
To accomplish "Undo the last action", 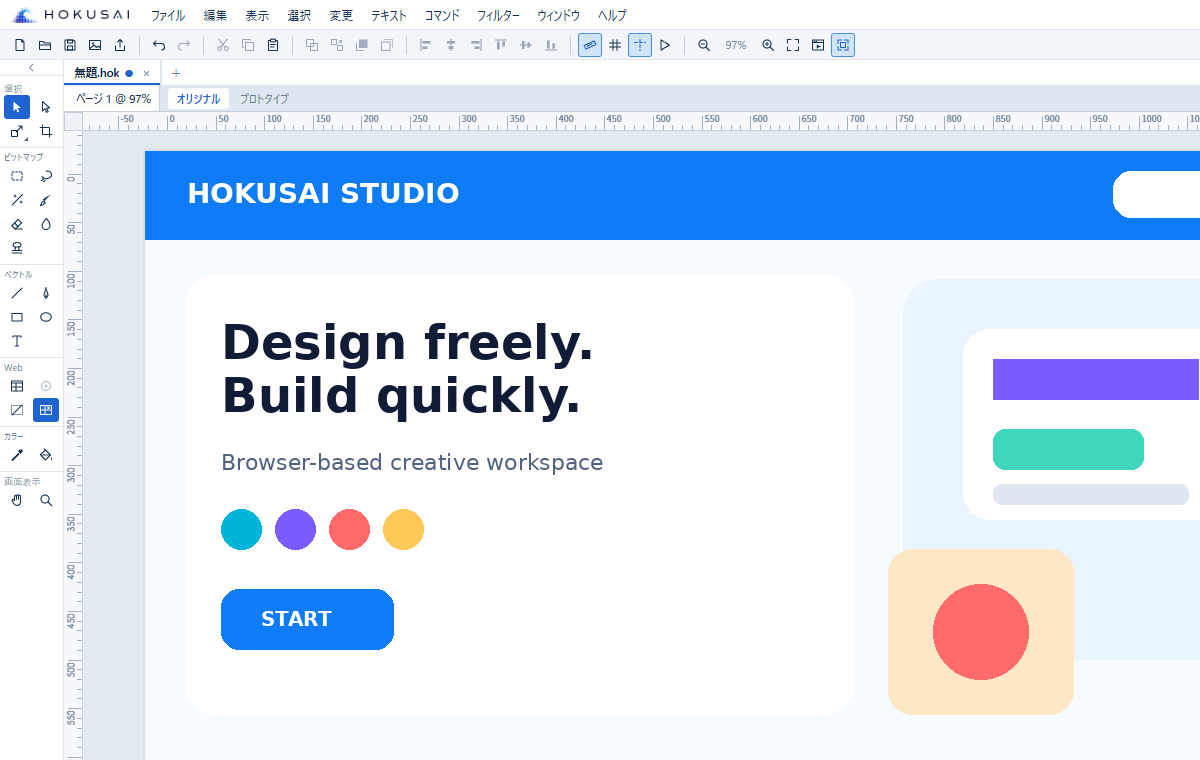I will point(159,45).
